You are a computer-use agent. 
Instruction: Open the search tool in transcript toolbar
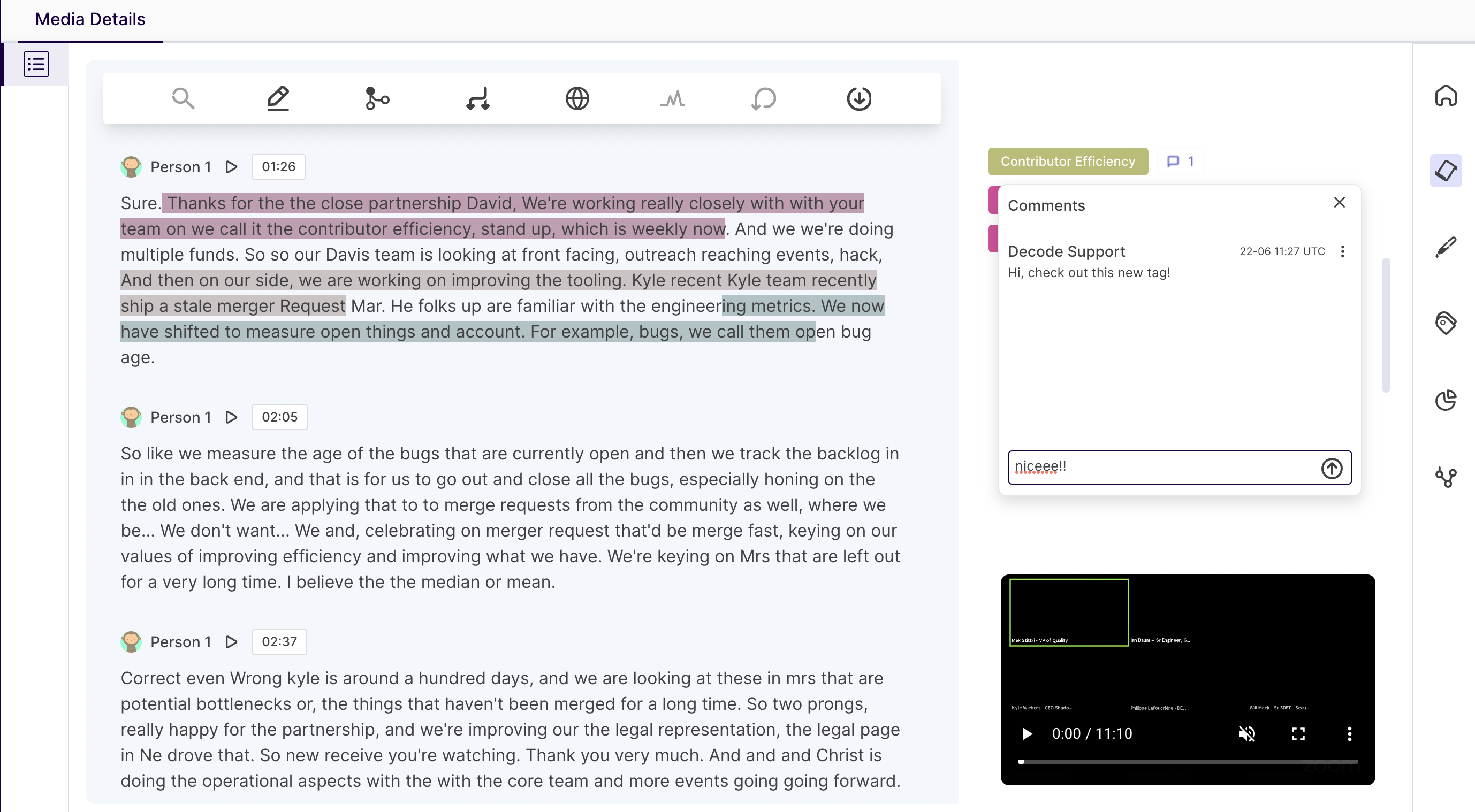(x=183, y=98)
